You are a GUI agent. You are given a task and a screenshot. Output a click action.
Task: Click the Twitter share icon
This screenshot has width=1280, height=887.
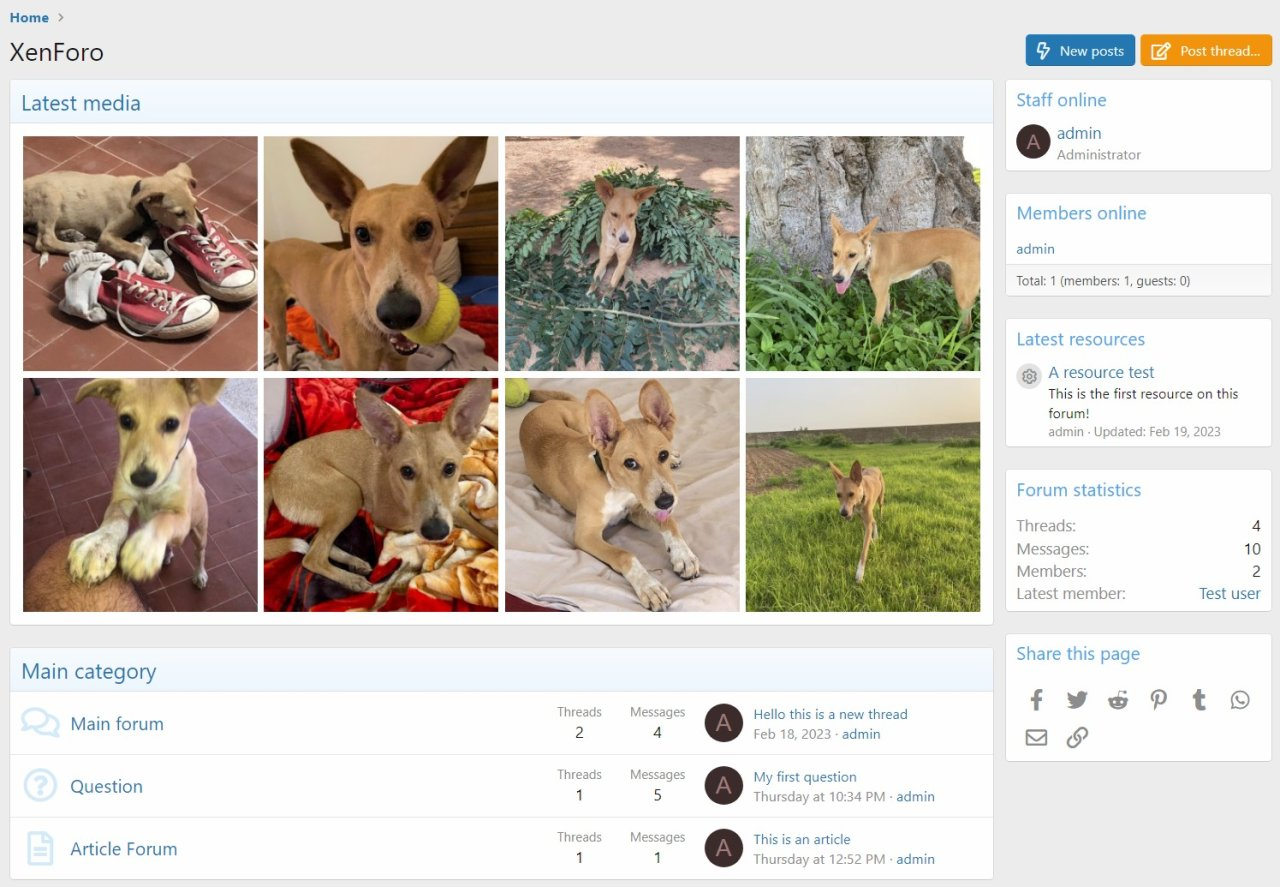point(1077,700)
